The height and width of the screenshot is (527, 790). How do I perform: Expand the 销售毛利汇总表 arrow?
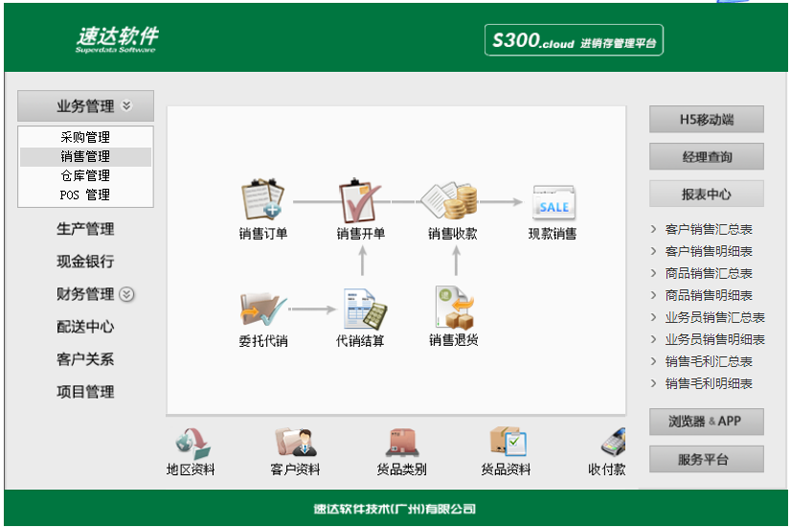(x=653, y=361)
